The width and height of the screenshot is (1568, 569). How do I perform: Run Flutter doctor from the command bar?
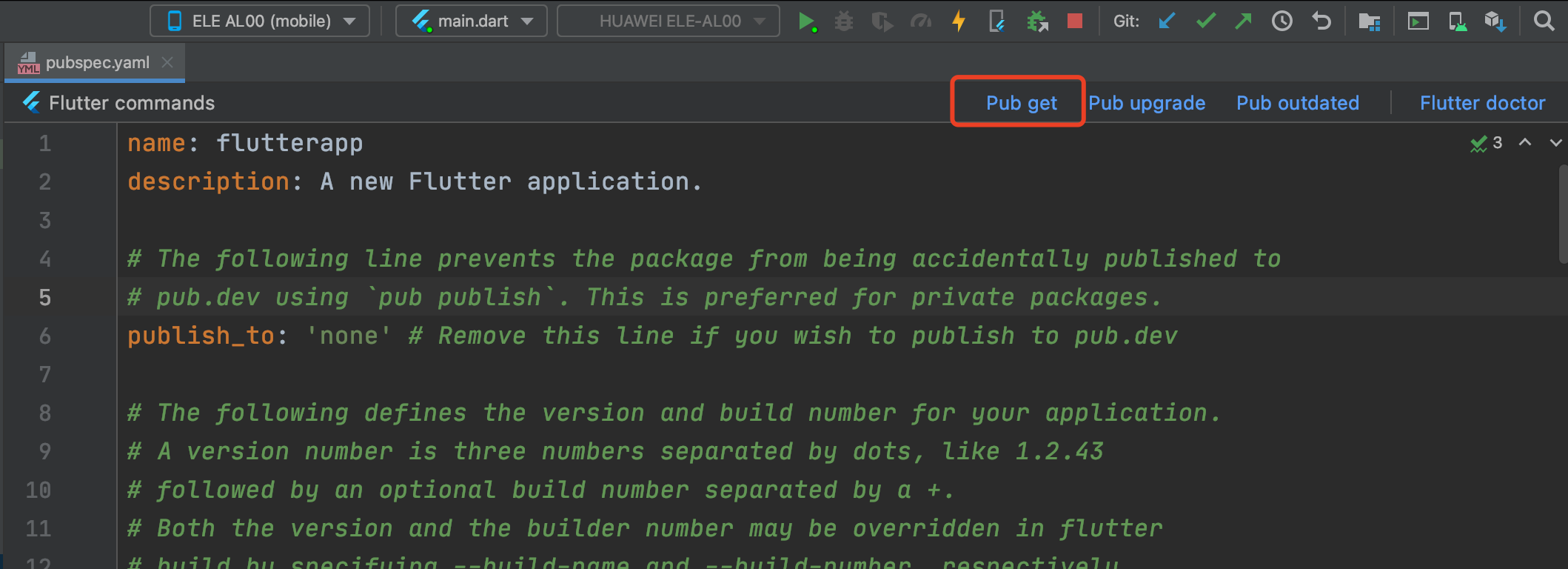pos(1482,103)
